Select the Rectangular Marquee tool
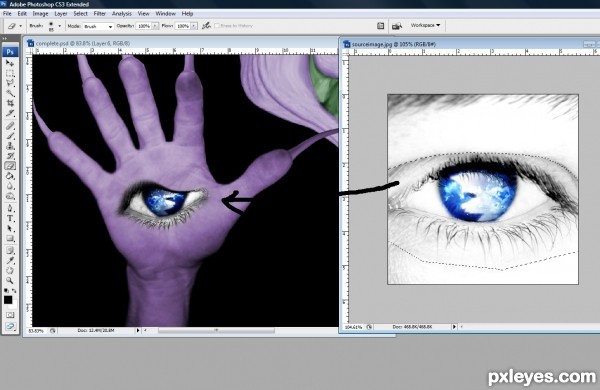Viewport: 600px width, 390px height. tap(10, 73)
